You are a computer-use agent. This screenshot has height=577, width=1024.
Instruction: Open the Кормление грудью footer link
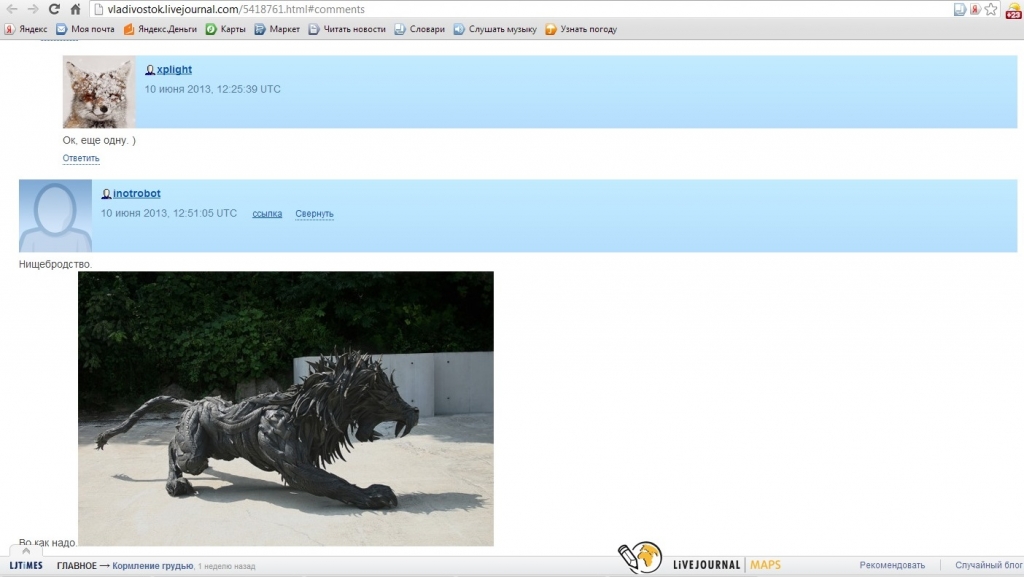(x=153, y=566)
